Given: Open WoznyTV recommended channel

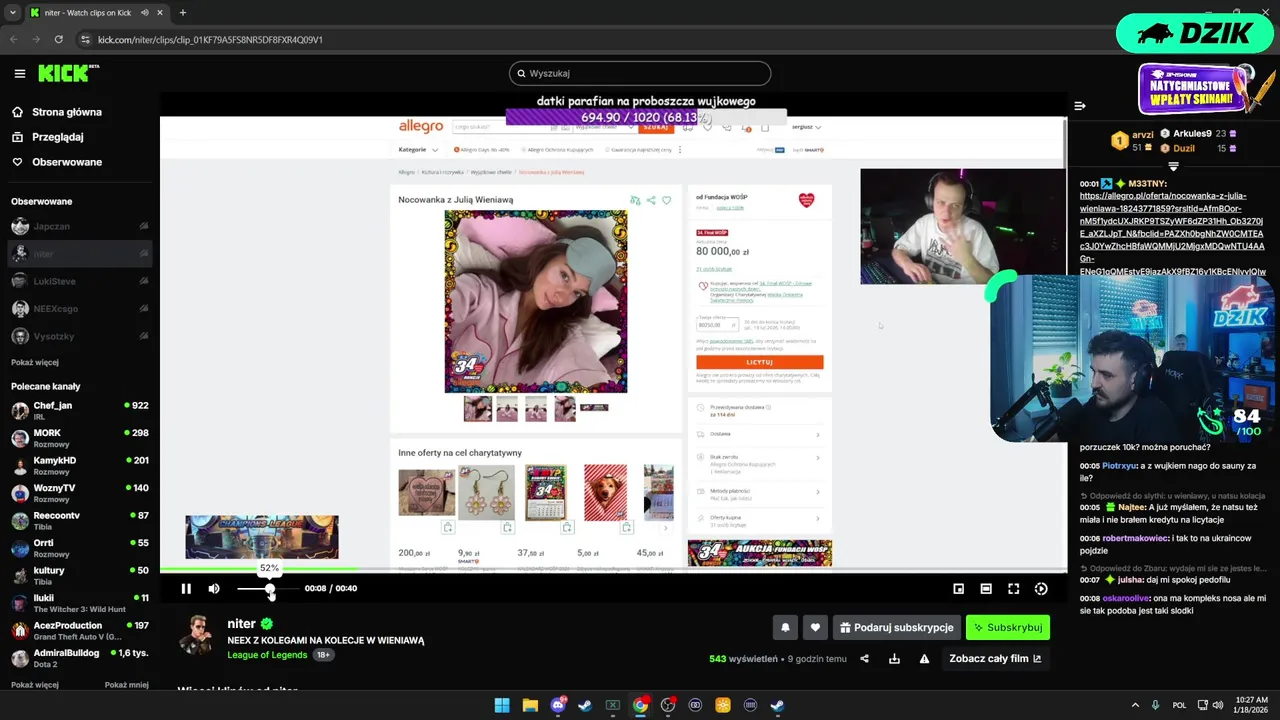Looking at the screenshot, I should click(x=80, y=493).
